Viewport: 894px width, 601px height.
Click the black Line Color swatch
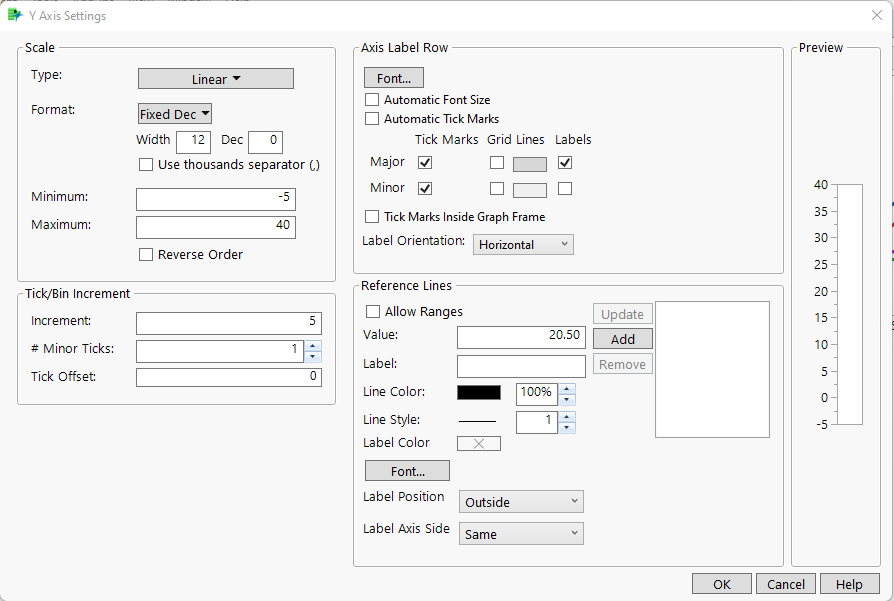click(x=478, y=393)
